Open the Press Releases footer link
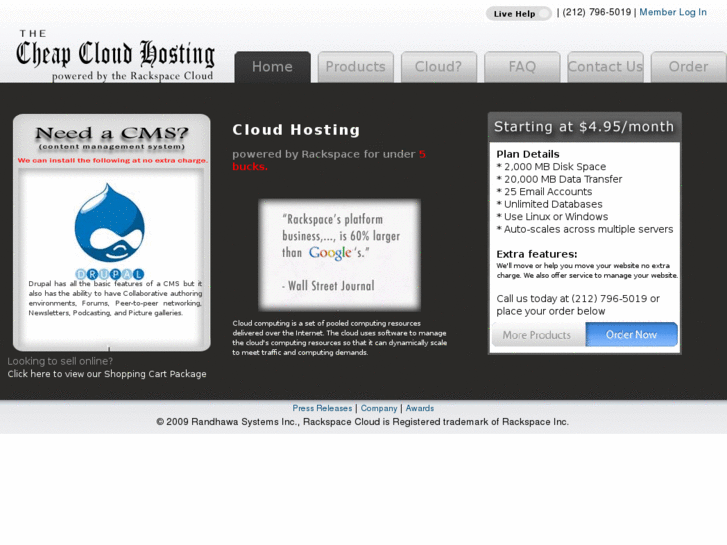The image size is (727, 545). pyautogui.click(x=322, y=408)
